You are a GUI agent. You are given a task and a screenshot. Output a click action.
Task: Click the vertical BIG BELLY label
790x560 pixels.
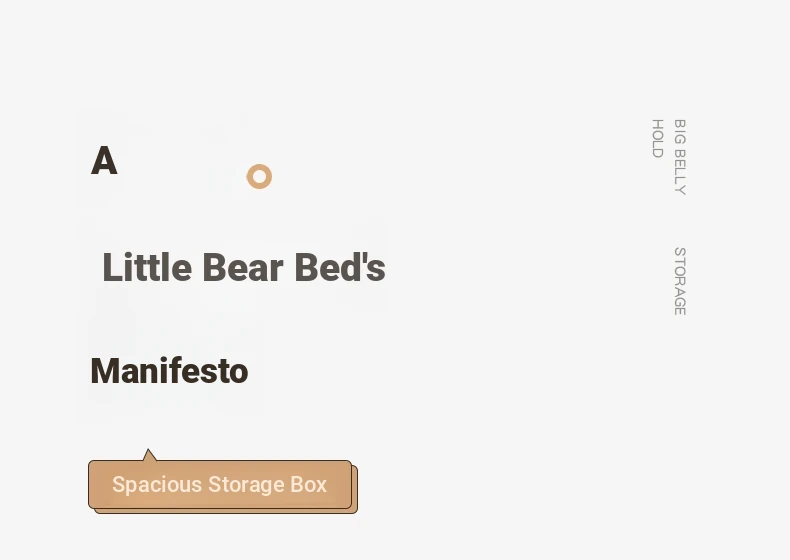pyautogui.click(x=679, y=157)
